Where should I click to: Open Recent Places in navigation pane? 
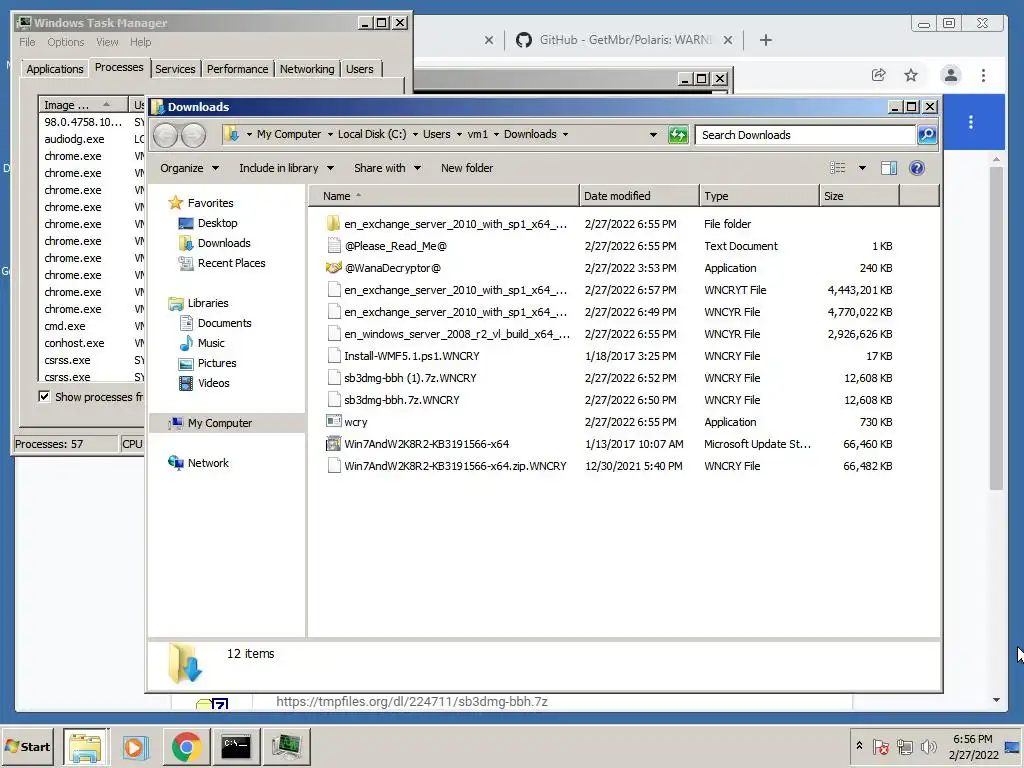click(x=231, y=263)
